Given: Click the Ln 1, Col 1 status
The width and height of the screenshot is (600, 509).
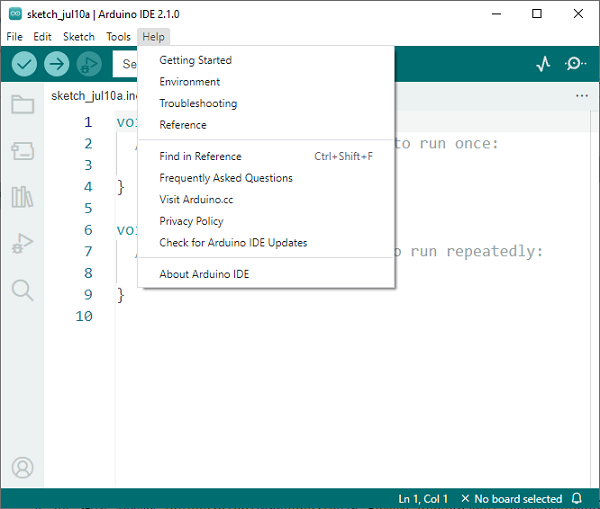Looking at the screenshot, I should pos(423,499).
